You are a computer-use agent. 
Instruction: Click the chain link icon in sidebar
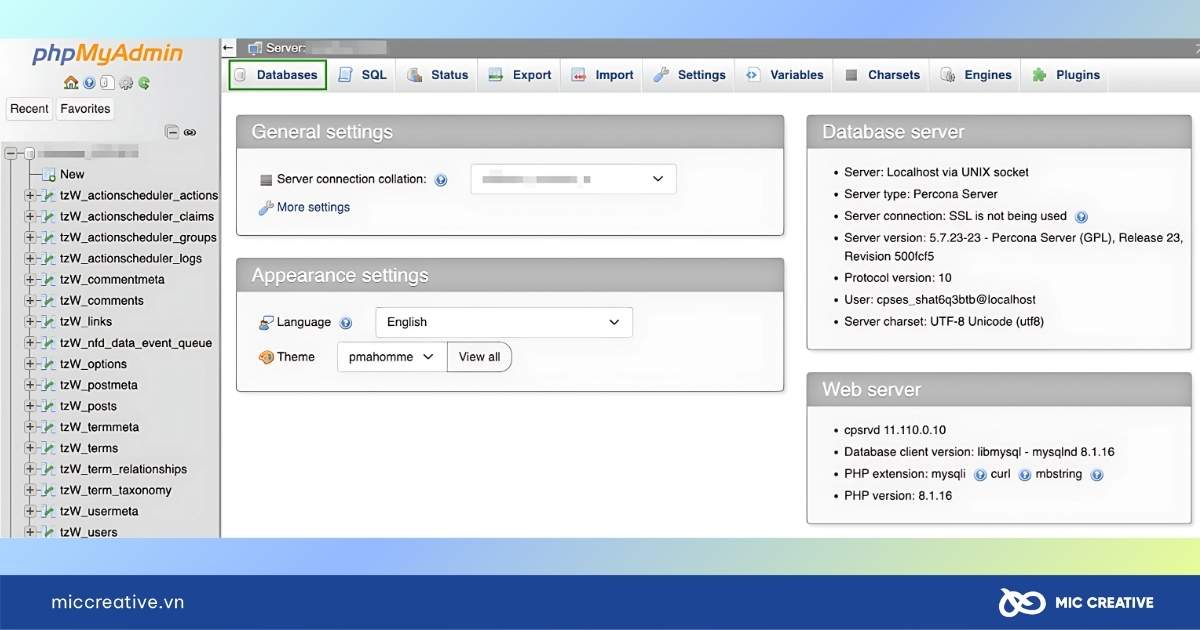[190, 132]
